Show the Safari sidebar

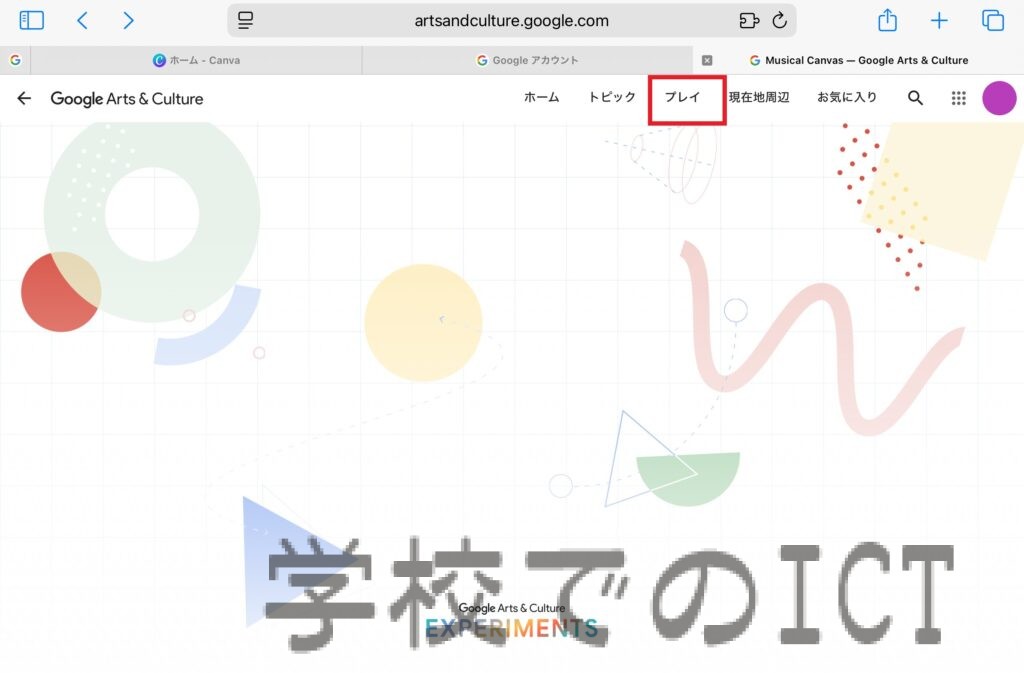point(31,20)
